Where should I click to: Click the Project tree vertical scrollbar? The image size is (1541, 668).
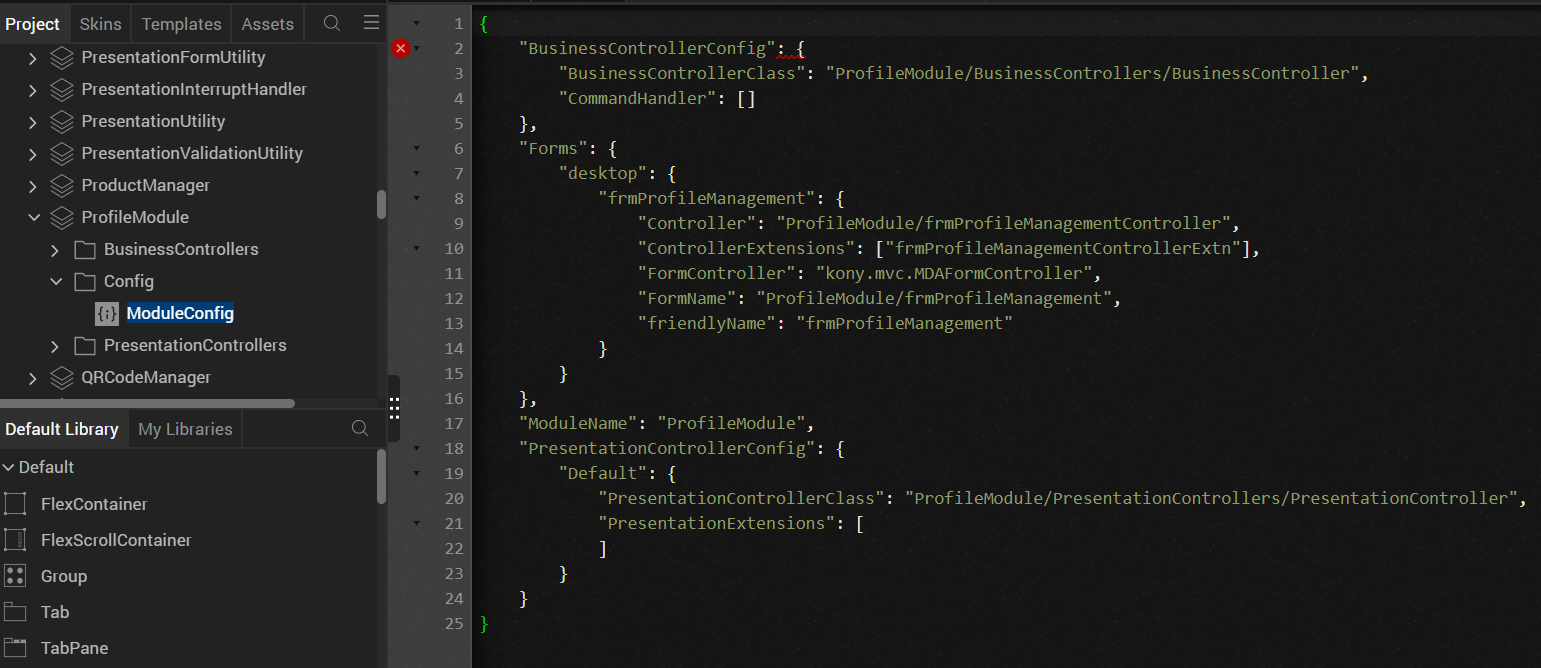381,204
